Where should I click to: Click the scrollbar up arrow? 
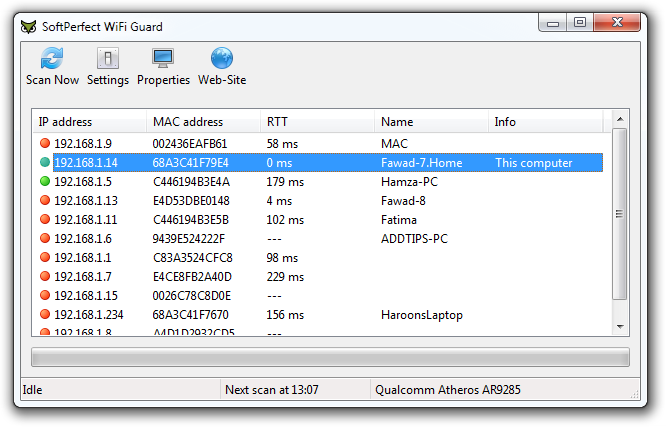click(620, 119)
